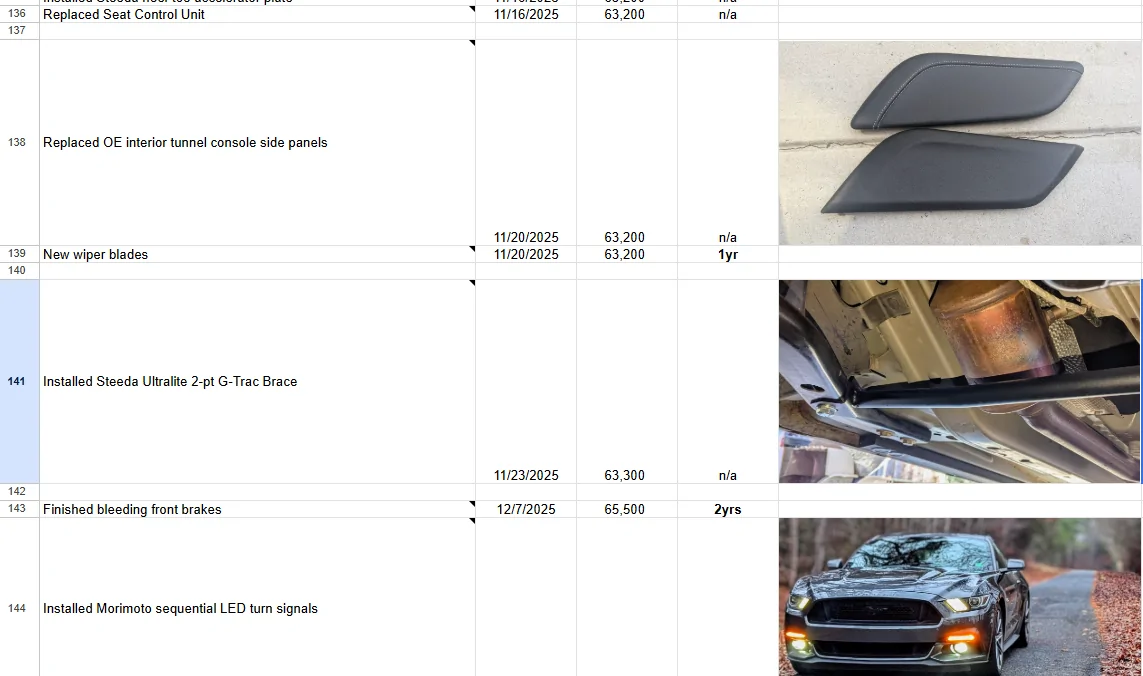The image size is (1143, 676).
Task: Click mileage 63,200 in wiper blades row
Action: click(625, 255)
